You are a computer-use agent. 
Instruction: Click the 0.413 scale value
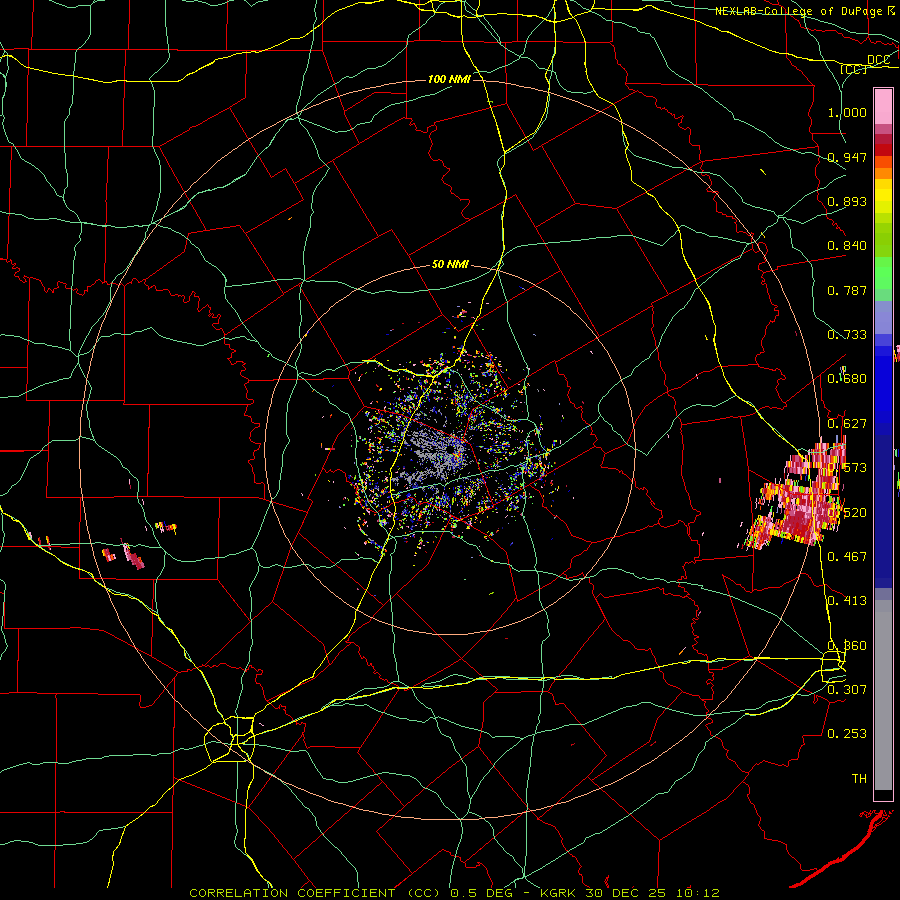(847, 601)
